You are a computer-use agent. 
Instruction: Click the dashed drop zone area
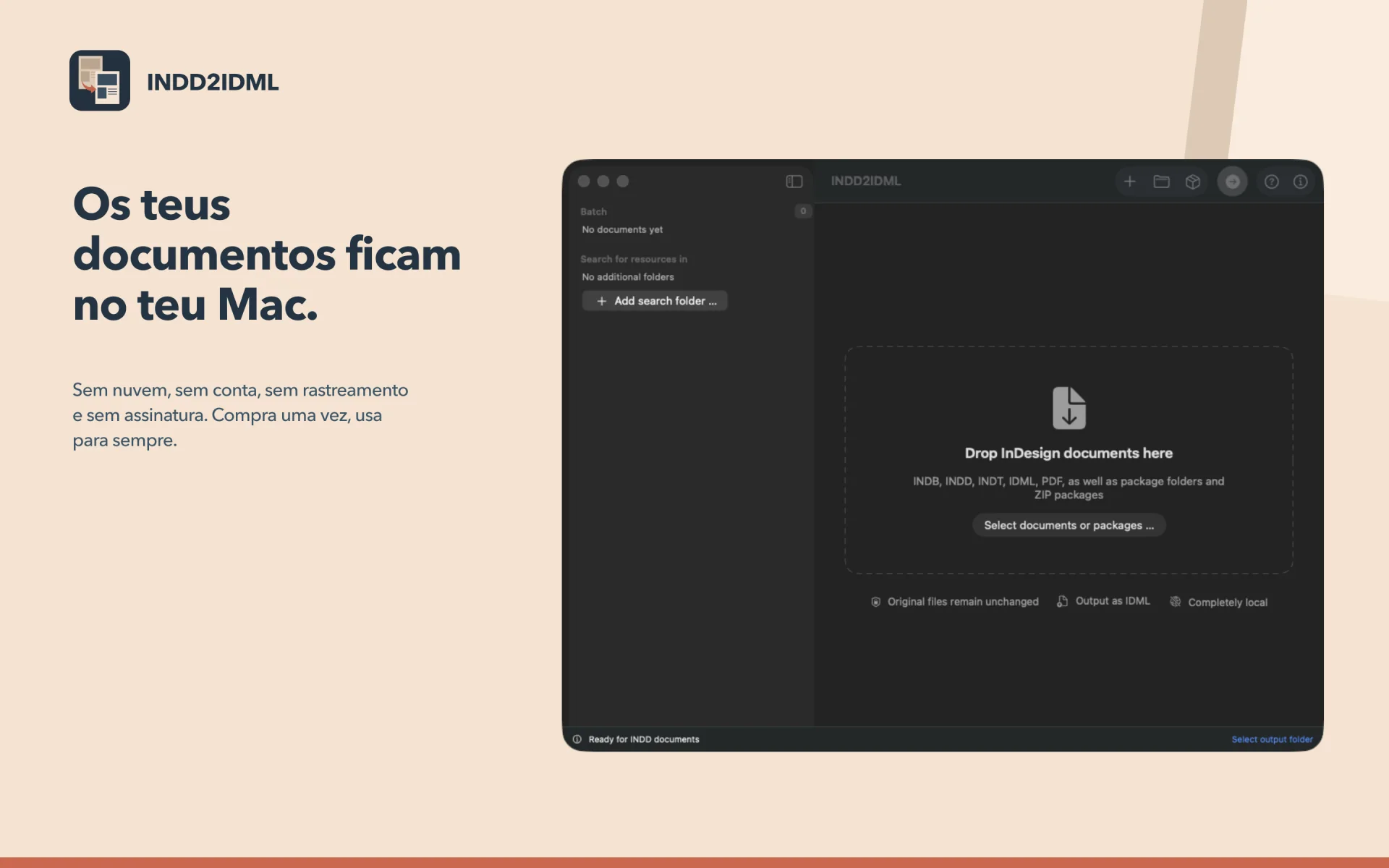pos(1069,460)
